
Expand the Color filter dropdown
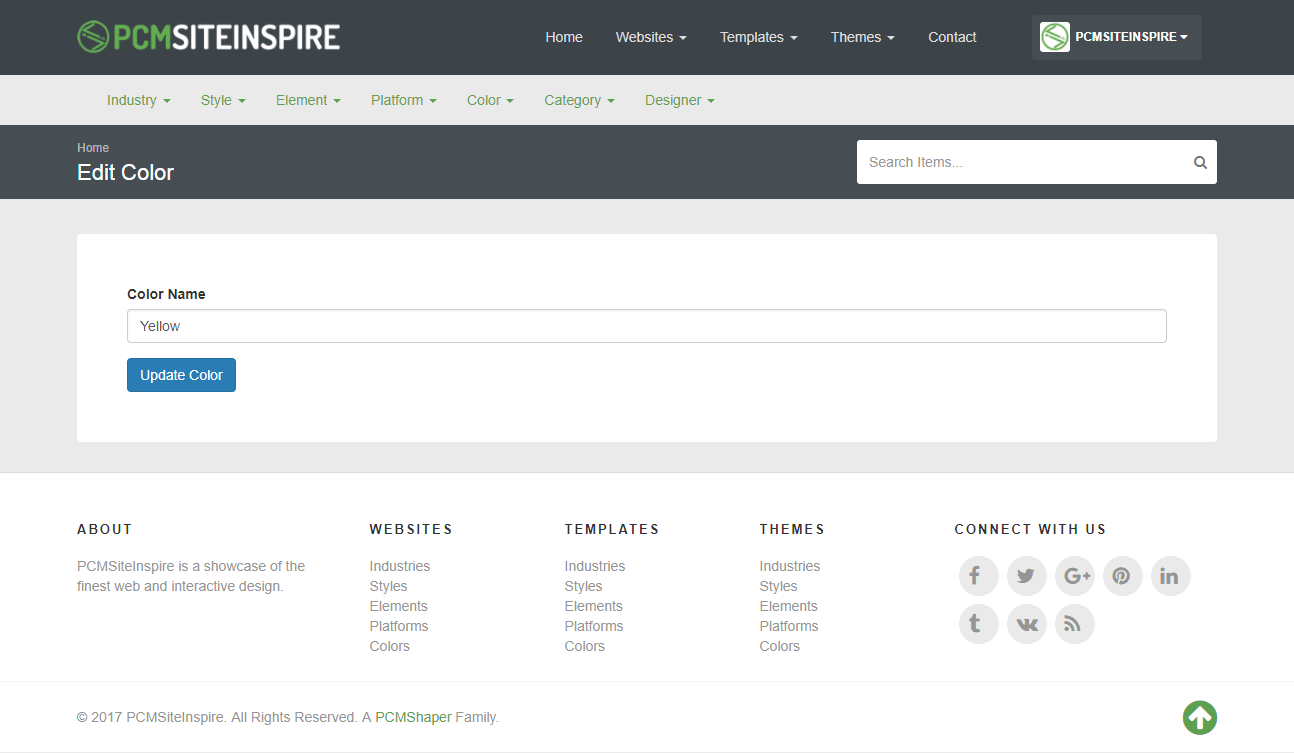pyautogui.click(x=490, y=100)
